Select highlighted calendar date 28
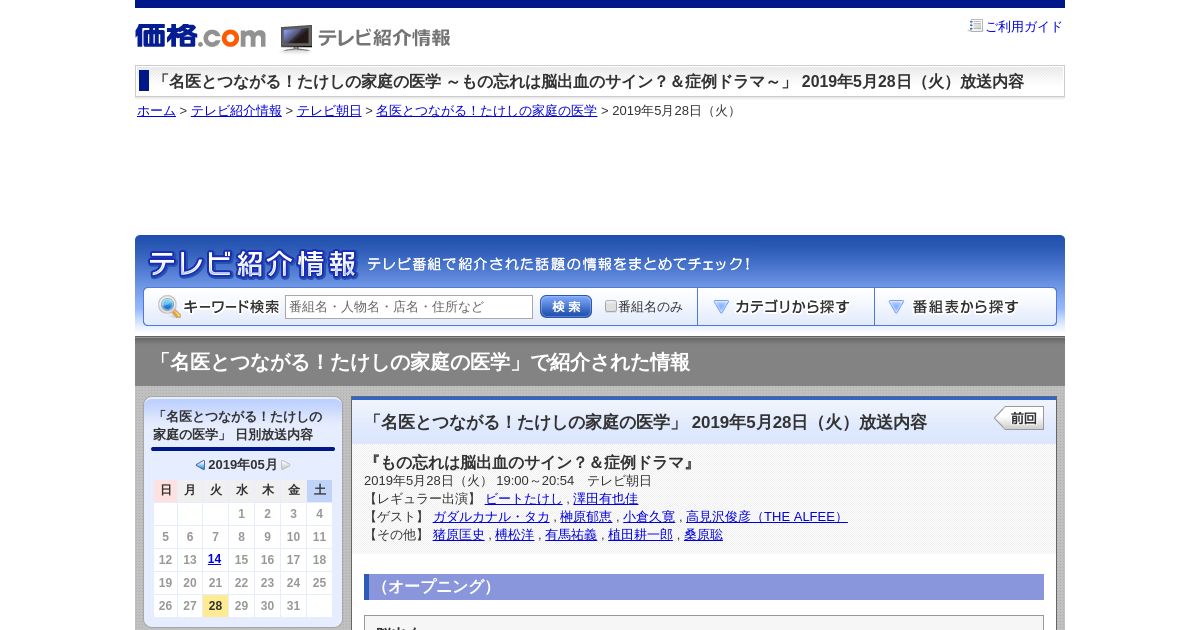1200x630 pixels. tap(215, 606)
